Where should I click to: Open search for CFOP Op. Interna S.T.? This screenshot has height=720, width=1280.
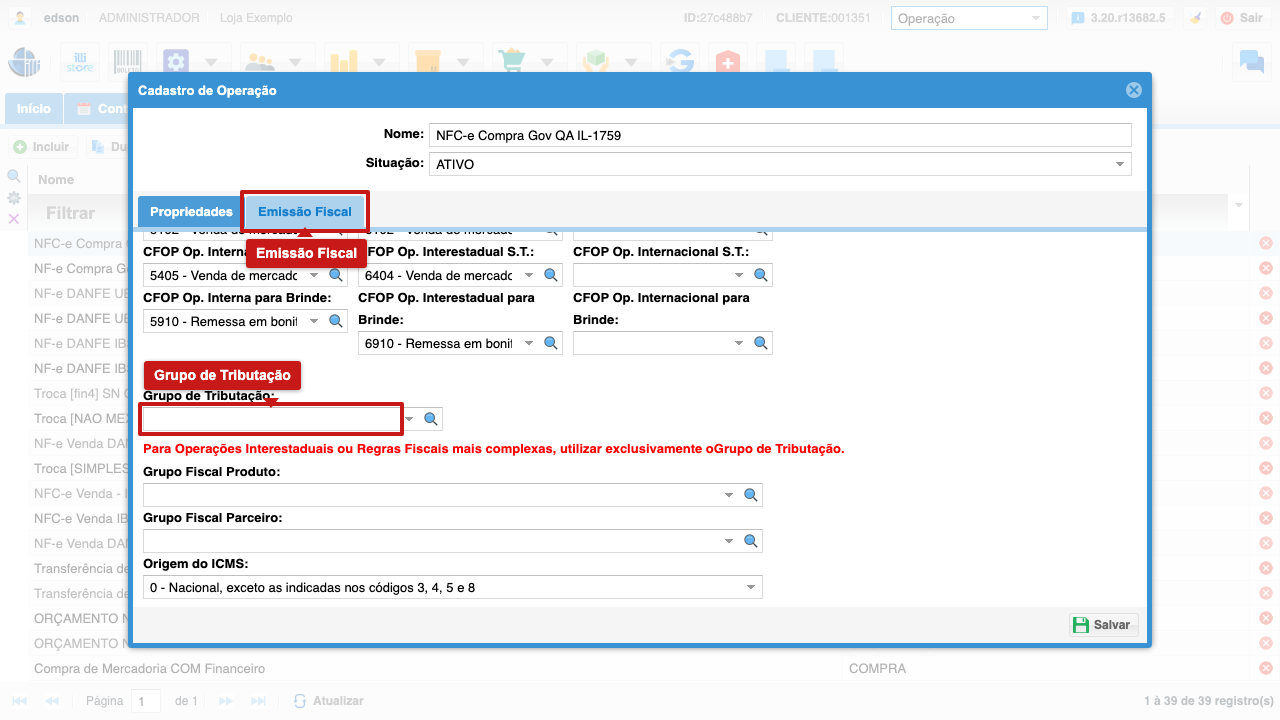pos(337,275)
